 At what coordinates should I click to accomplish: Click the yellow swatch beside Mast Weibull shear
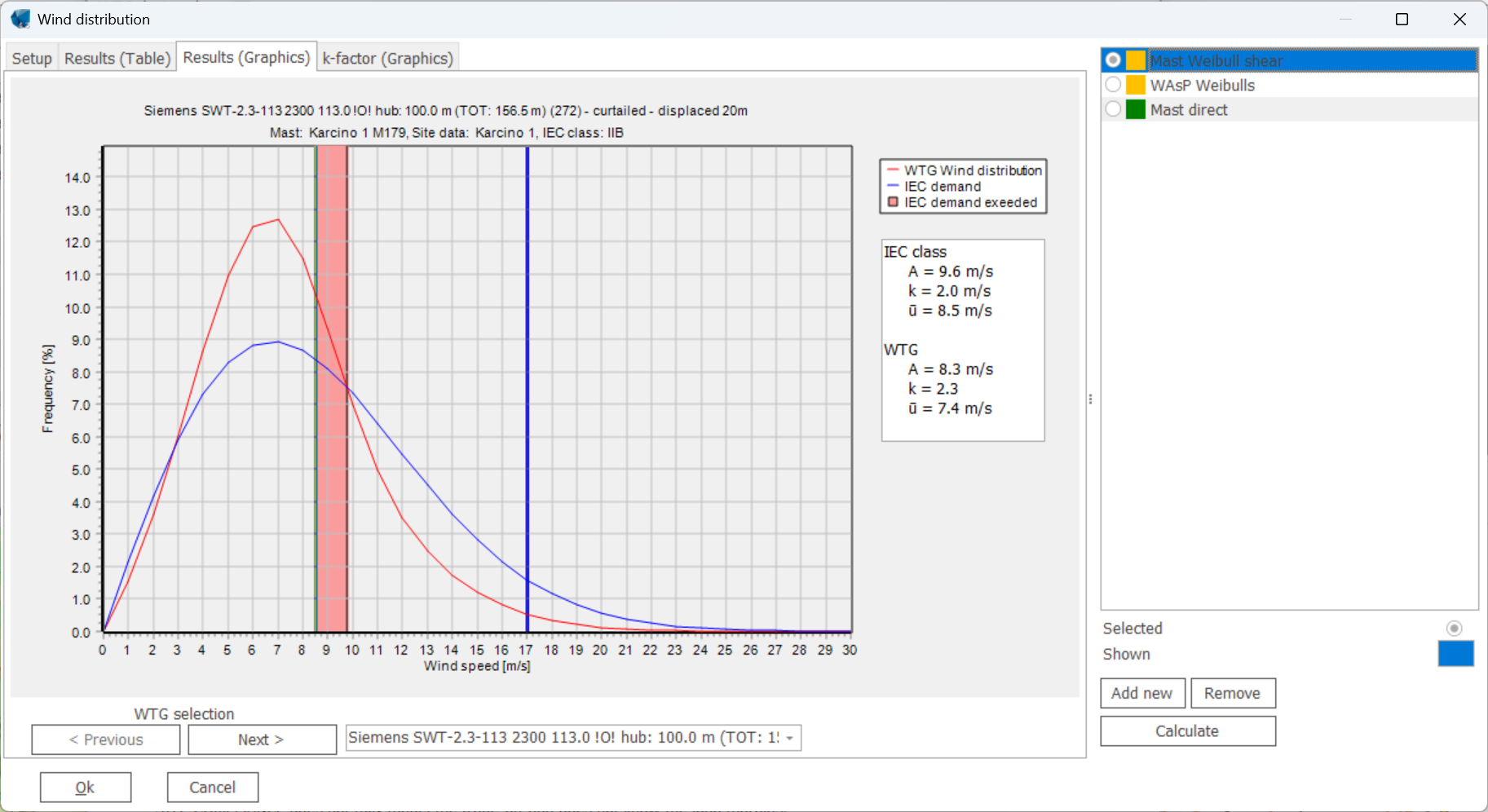(1136, 61)
